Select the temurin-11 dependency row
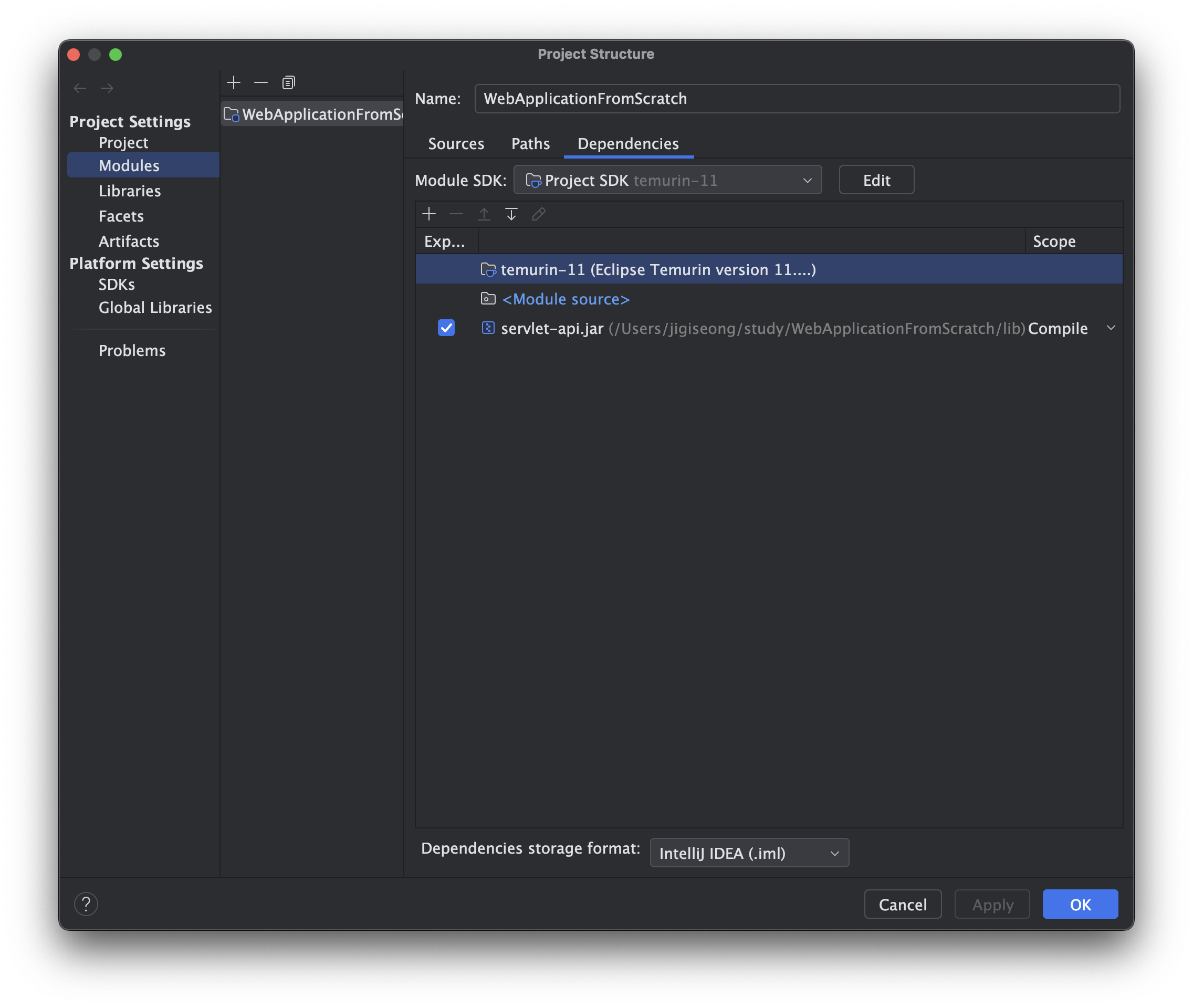Image resolution: width=1193 pixels, height=1008 pixels. 768,269
